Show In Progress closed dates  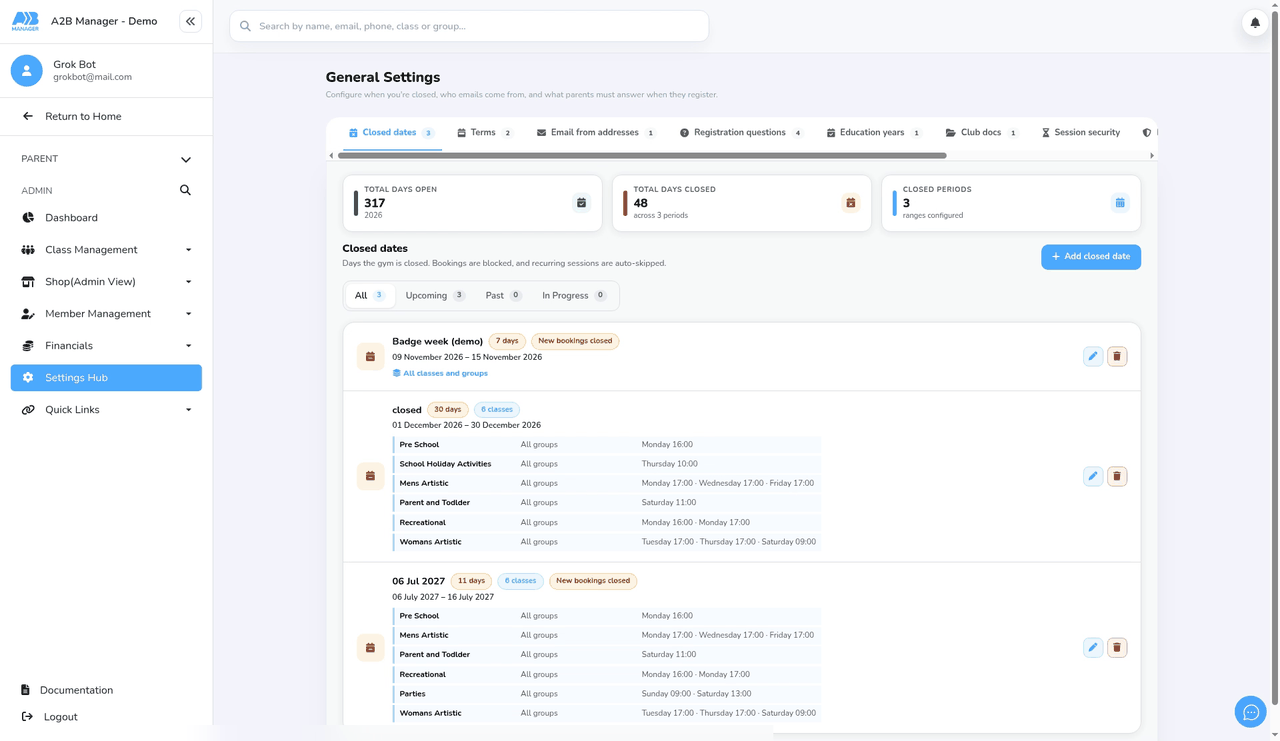tap(574, 296)
